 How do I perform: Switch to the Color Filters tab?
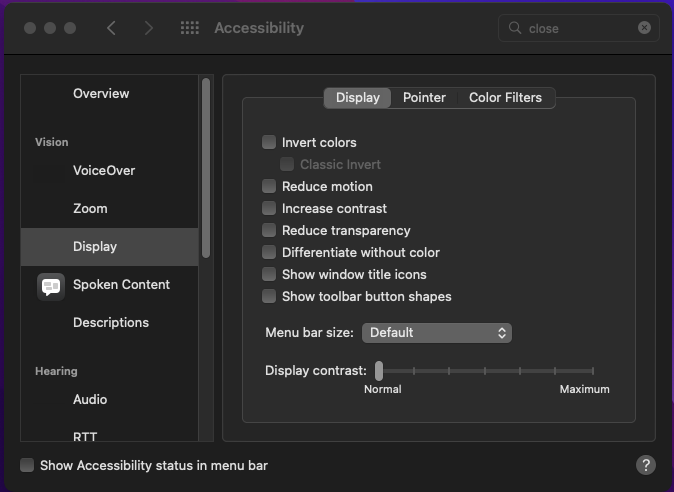[x=505, y=98]
